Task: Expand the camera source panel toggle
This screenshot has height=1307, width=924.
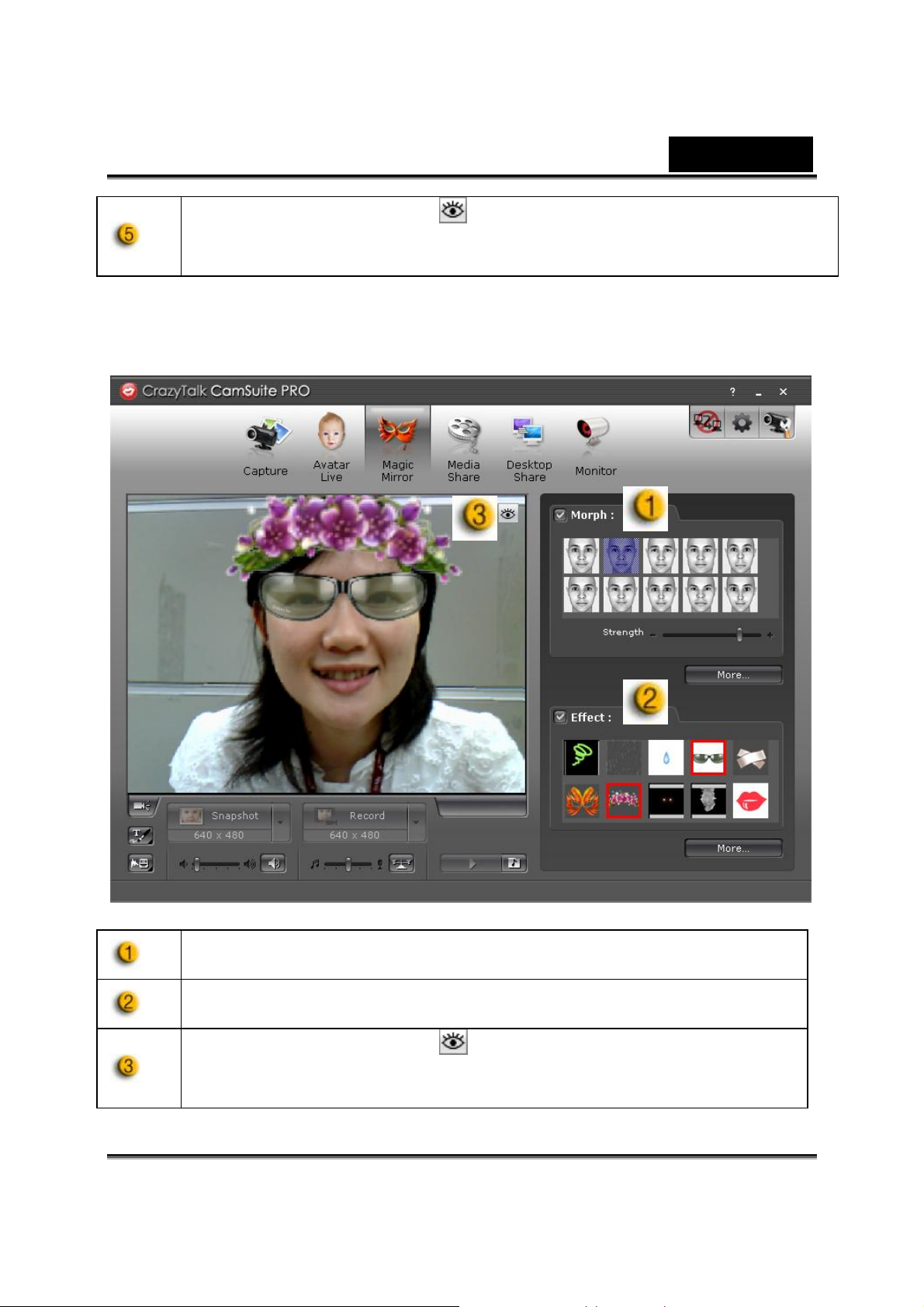Action: coord(142,807)
